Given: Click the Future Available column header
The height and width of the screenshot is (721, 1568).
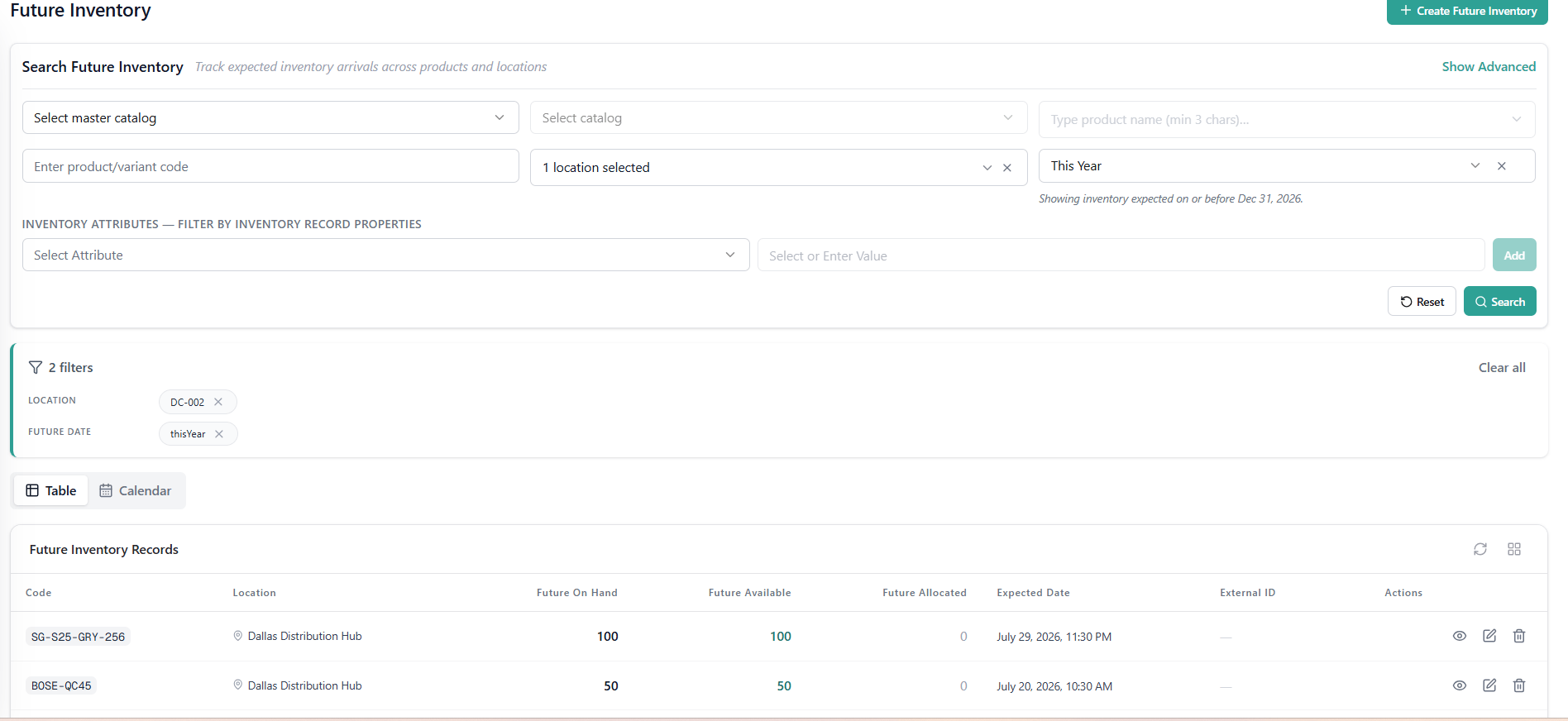Looking at the screenshot, I should (749, 593).
